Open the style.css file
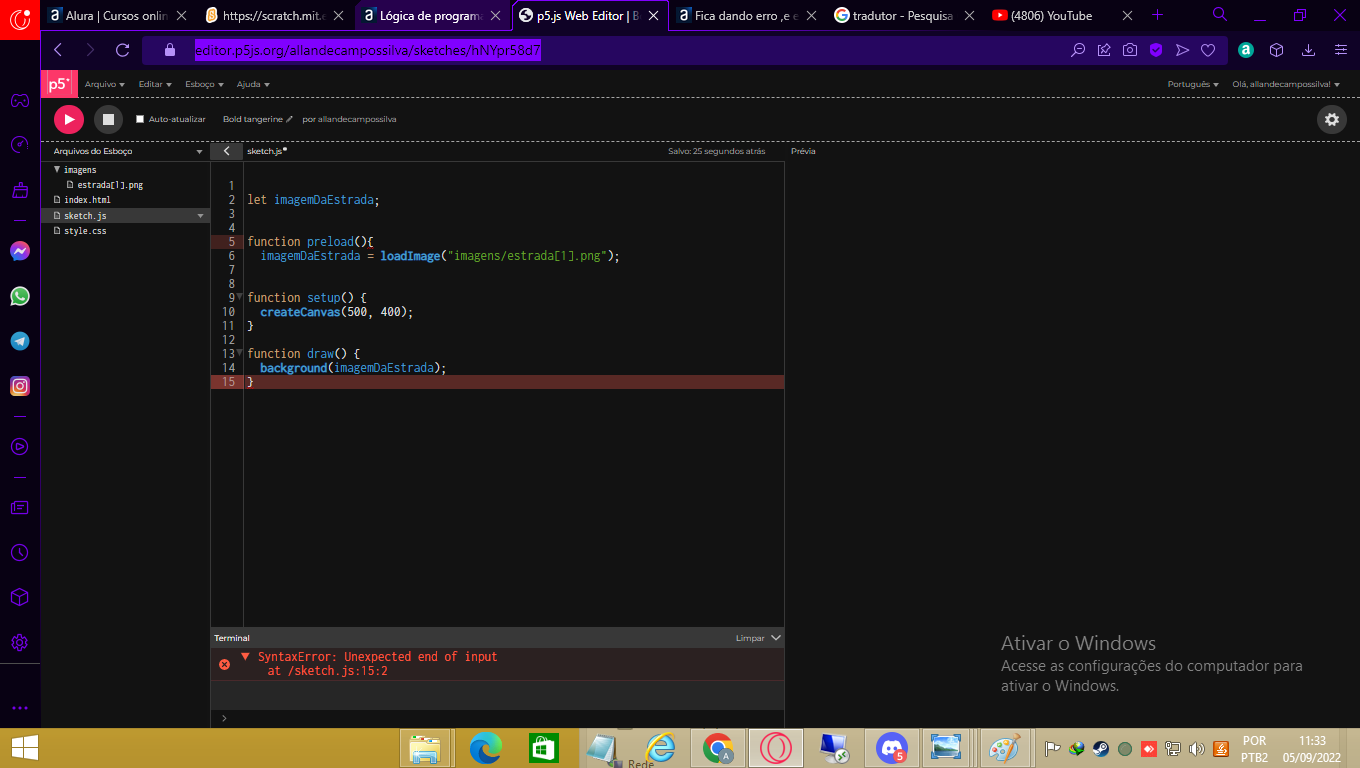The image size is (1360, 768). 85,231
